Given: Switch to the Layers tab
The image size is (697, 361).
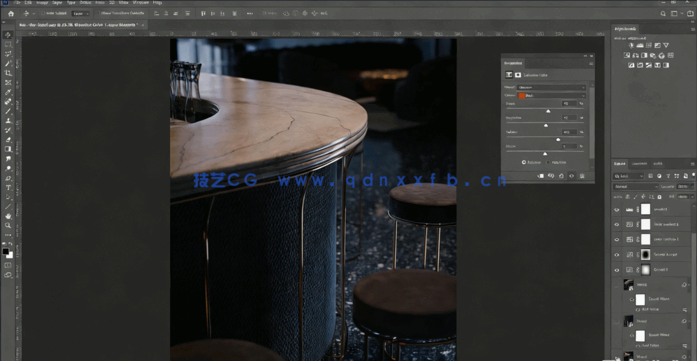Looking at the screenshot, I should point(620,164).
